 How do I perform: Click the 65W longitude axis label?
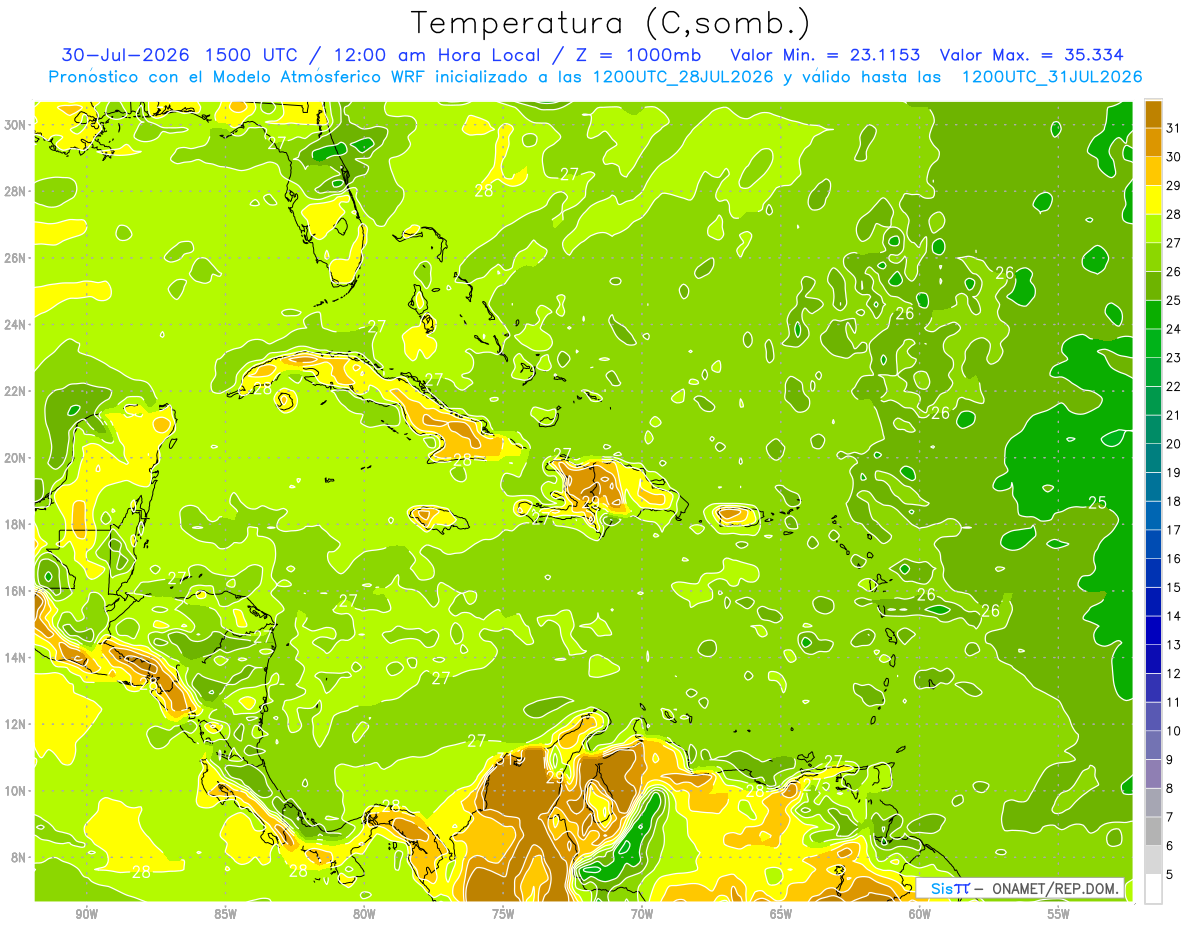(x=781, y=914)
